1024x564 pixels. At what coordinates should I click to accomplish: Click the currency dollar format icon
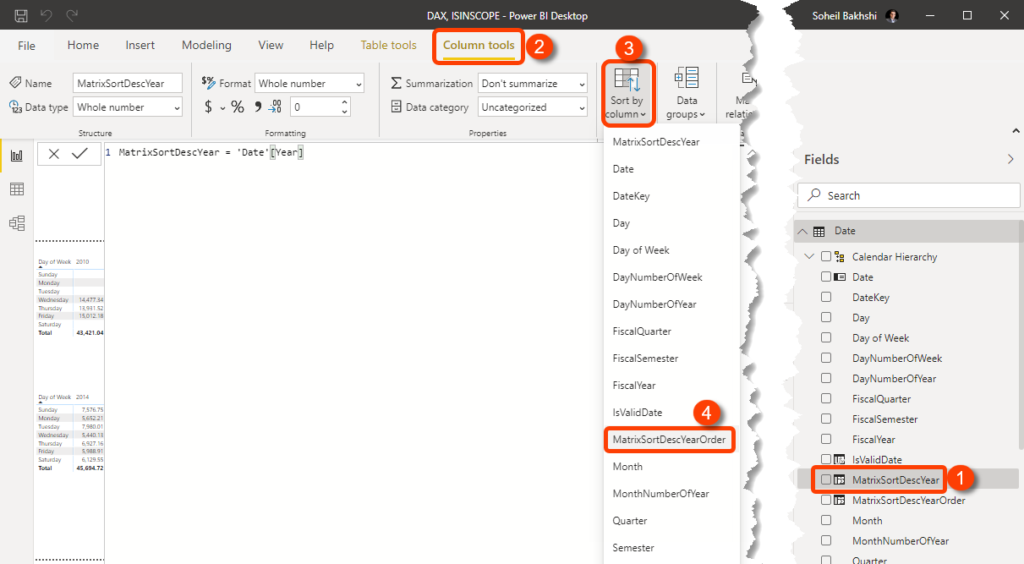click(x=208, y=107)
